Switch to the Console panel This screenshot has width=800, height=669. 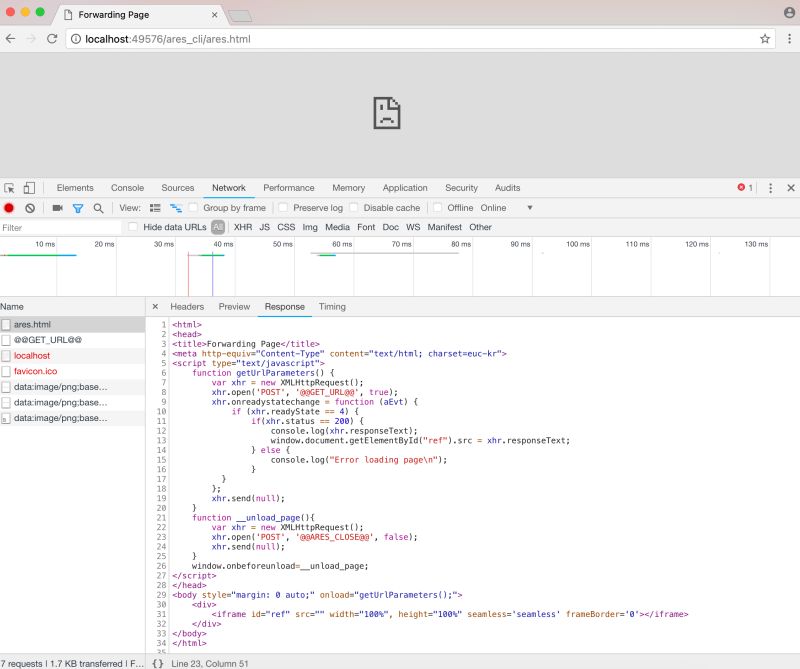(128, 188)
